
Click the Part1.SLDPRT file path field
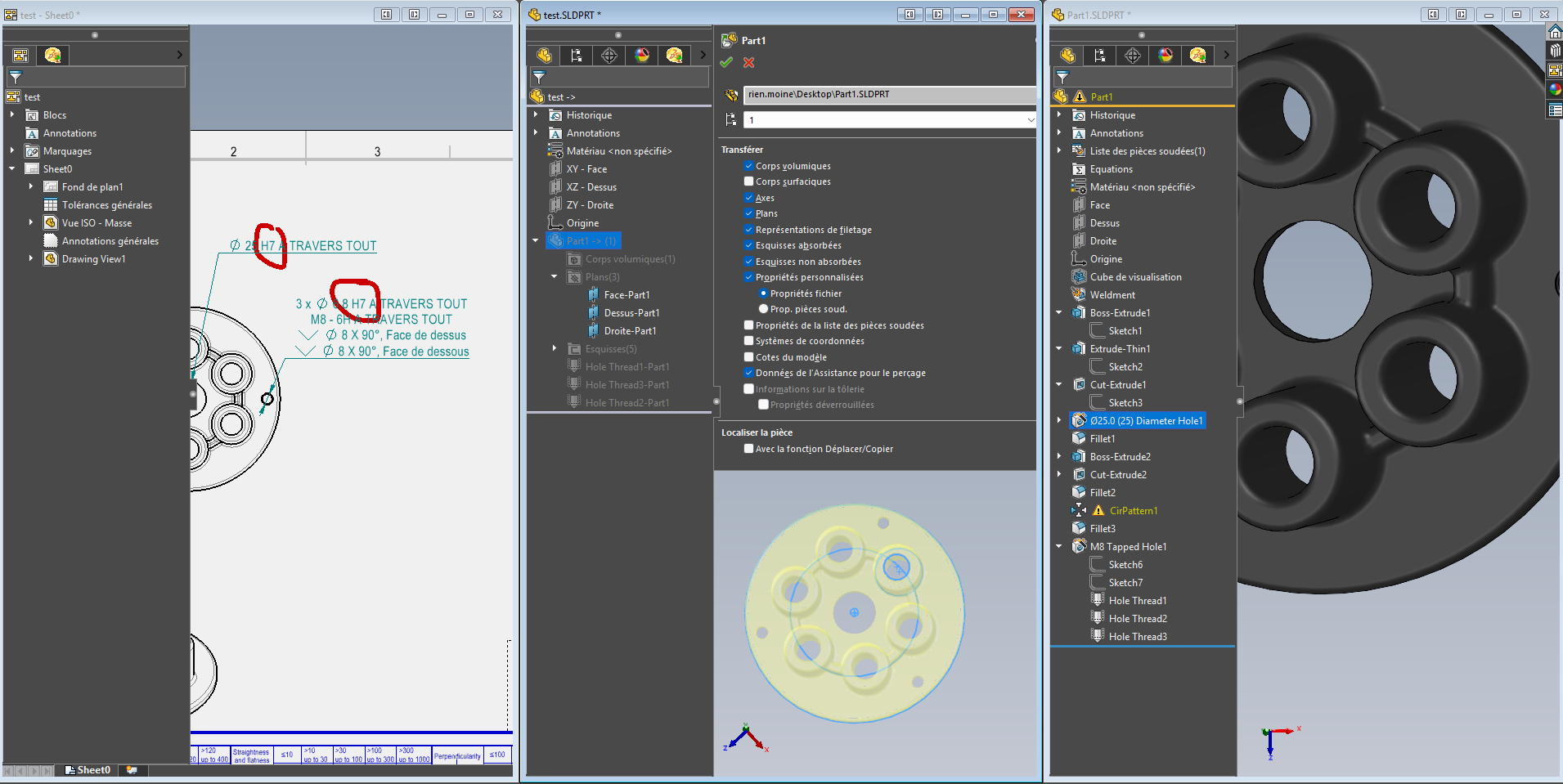coord(888,95)
